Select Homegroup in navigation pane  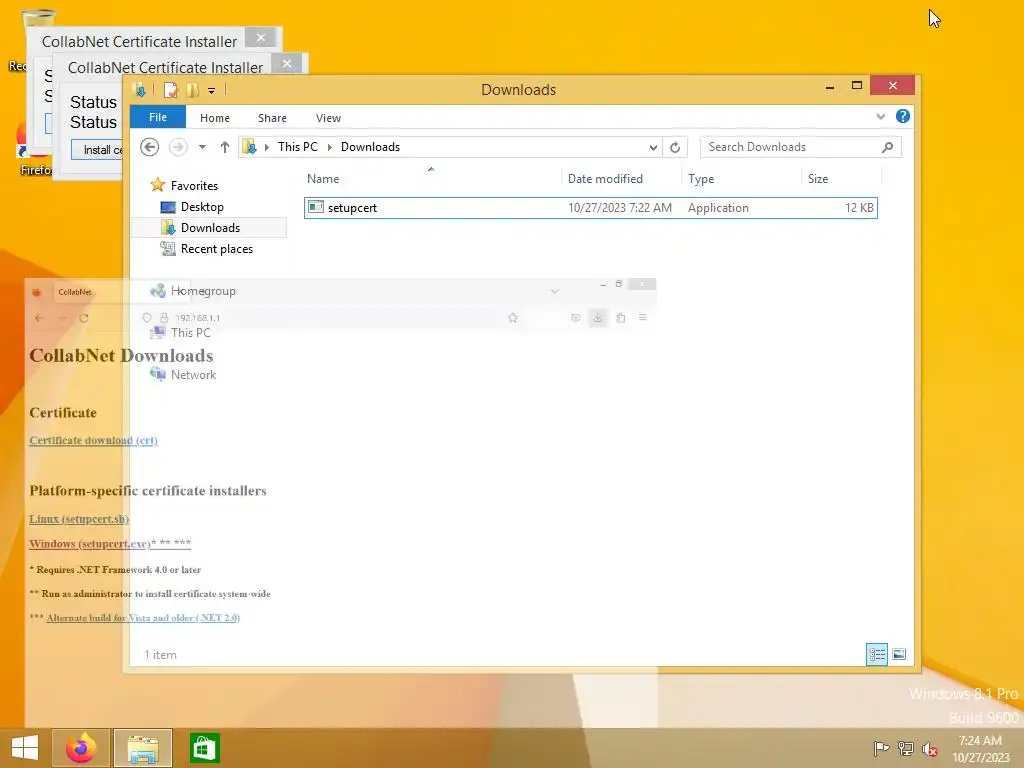coord(203,291)
